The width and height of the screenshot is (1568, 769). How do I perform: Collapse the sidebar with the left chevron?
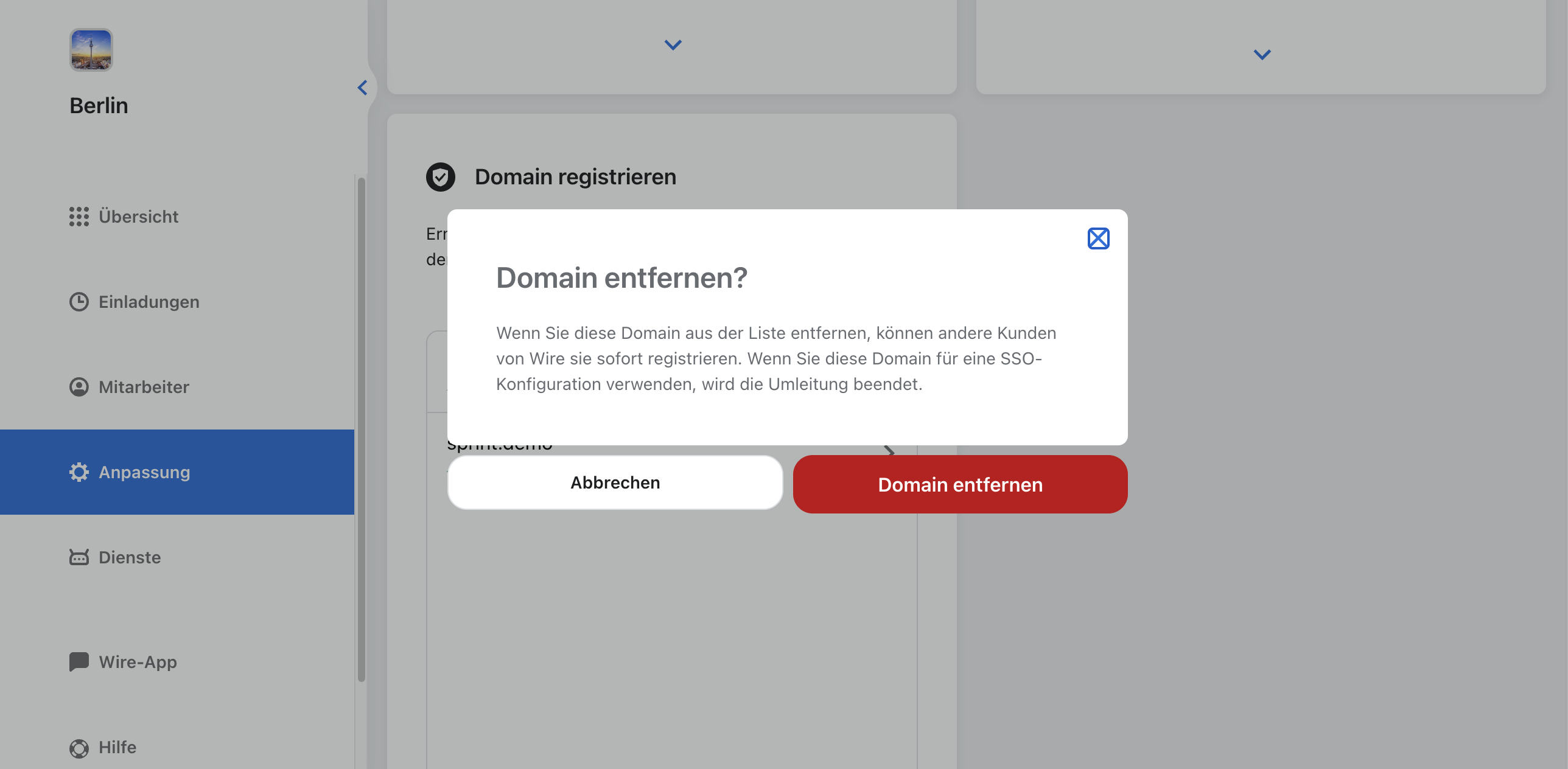point(362,88)
